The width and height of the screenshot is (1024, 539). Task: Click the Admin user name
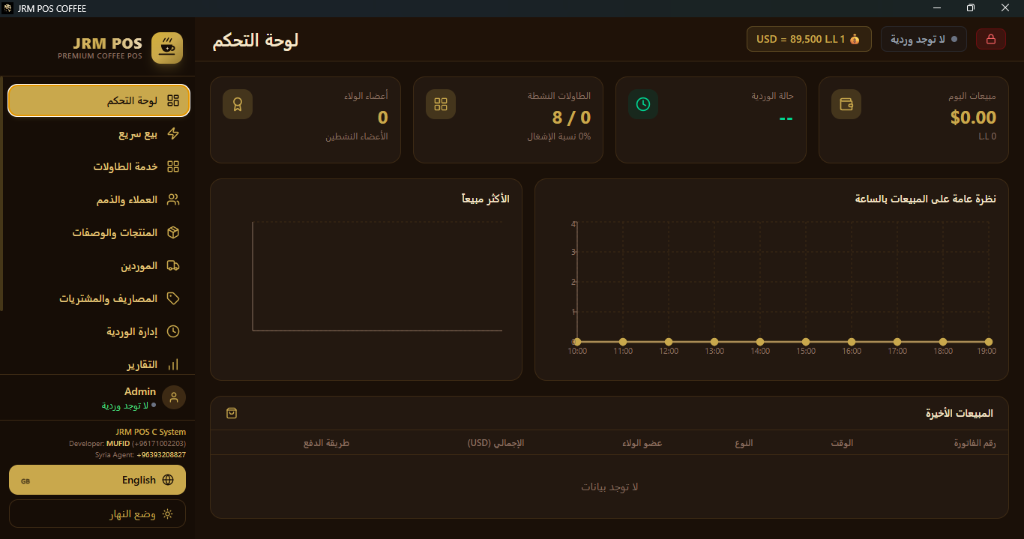pos(140,391)
